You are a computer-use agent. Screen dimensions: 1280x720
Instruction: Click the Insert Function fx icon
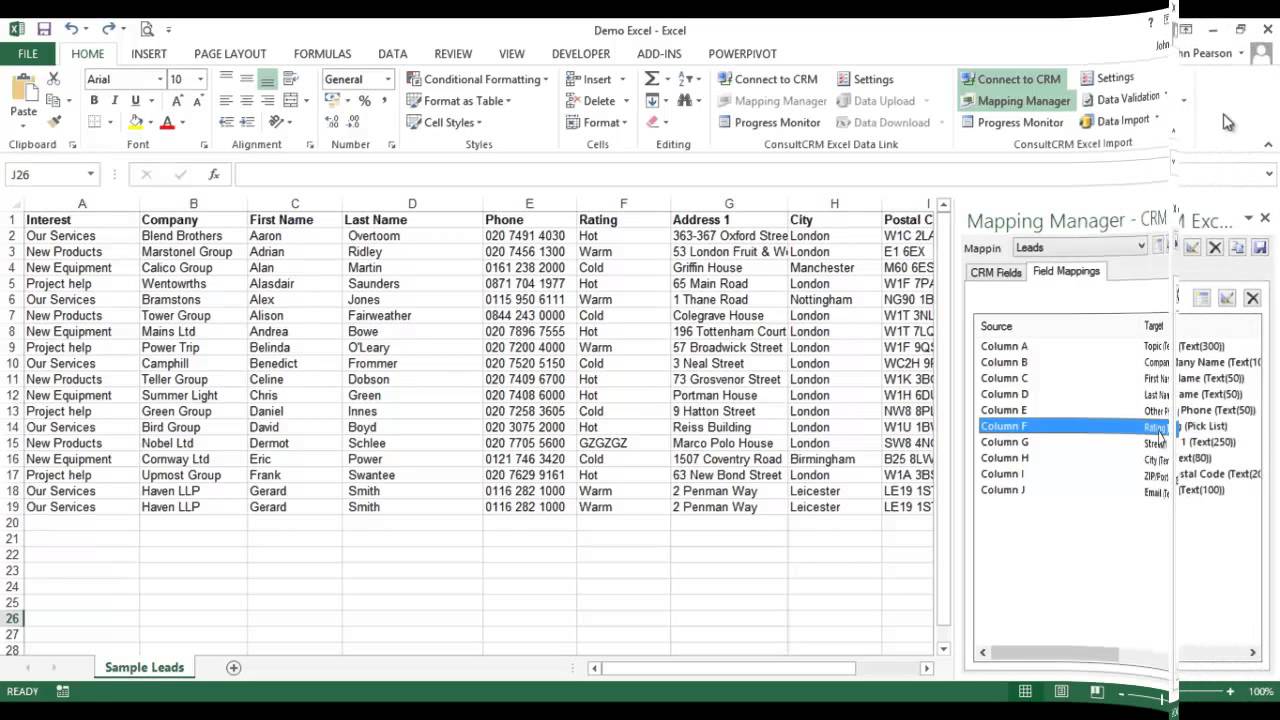pyautogui.click(x=214, y=174)
